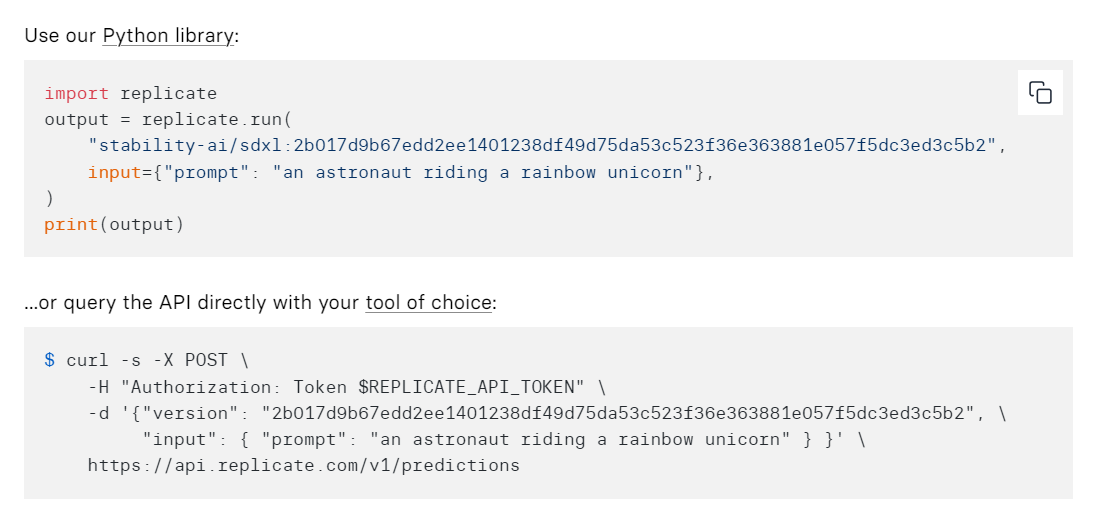Click the 'Use our' intro text
1094x529 pixels.
click(x=61, y=36)
